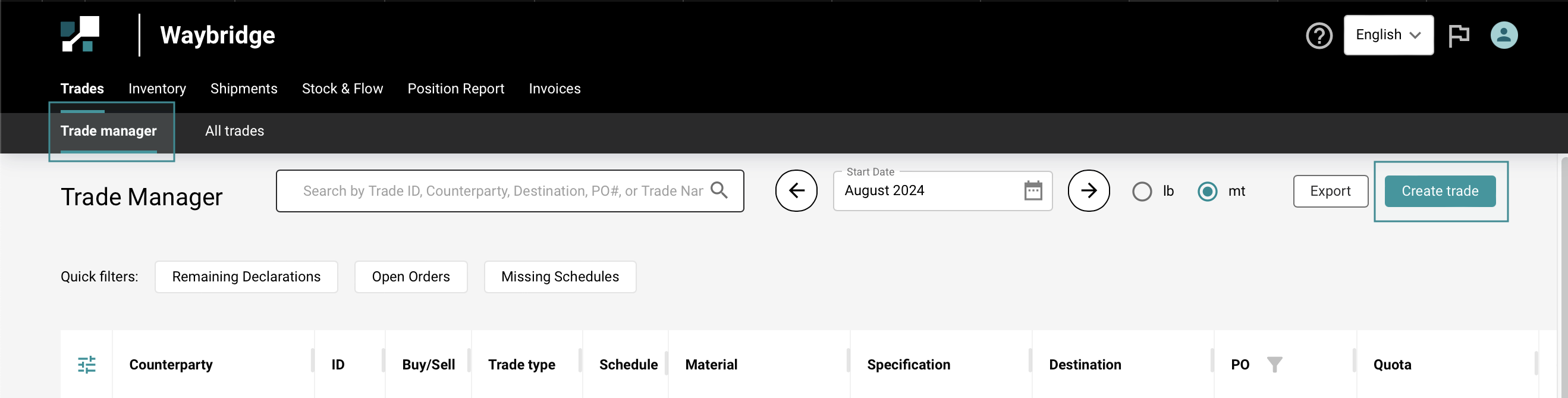Click the Create trade button
This screenshot has height=398, width=1568.
[1440, 191]
